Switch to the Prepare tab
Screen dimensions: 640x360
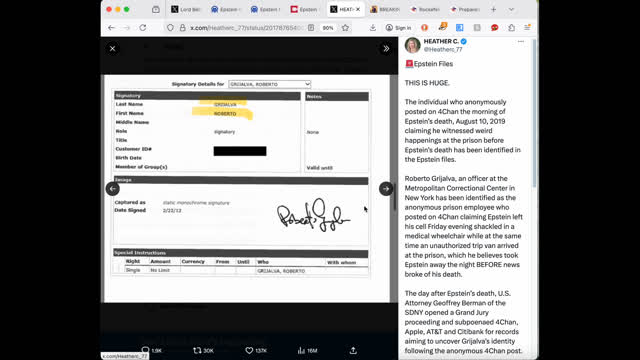(464, 9)
